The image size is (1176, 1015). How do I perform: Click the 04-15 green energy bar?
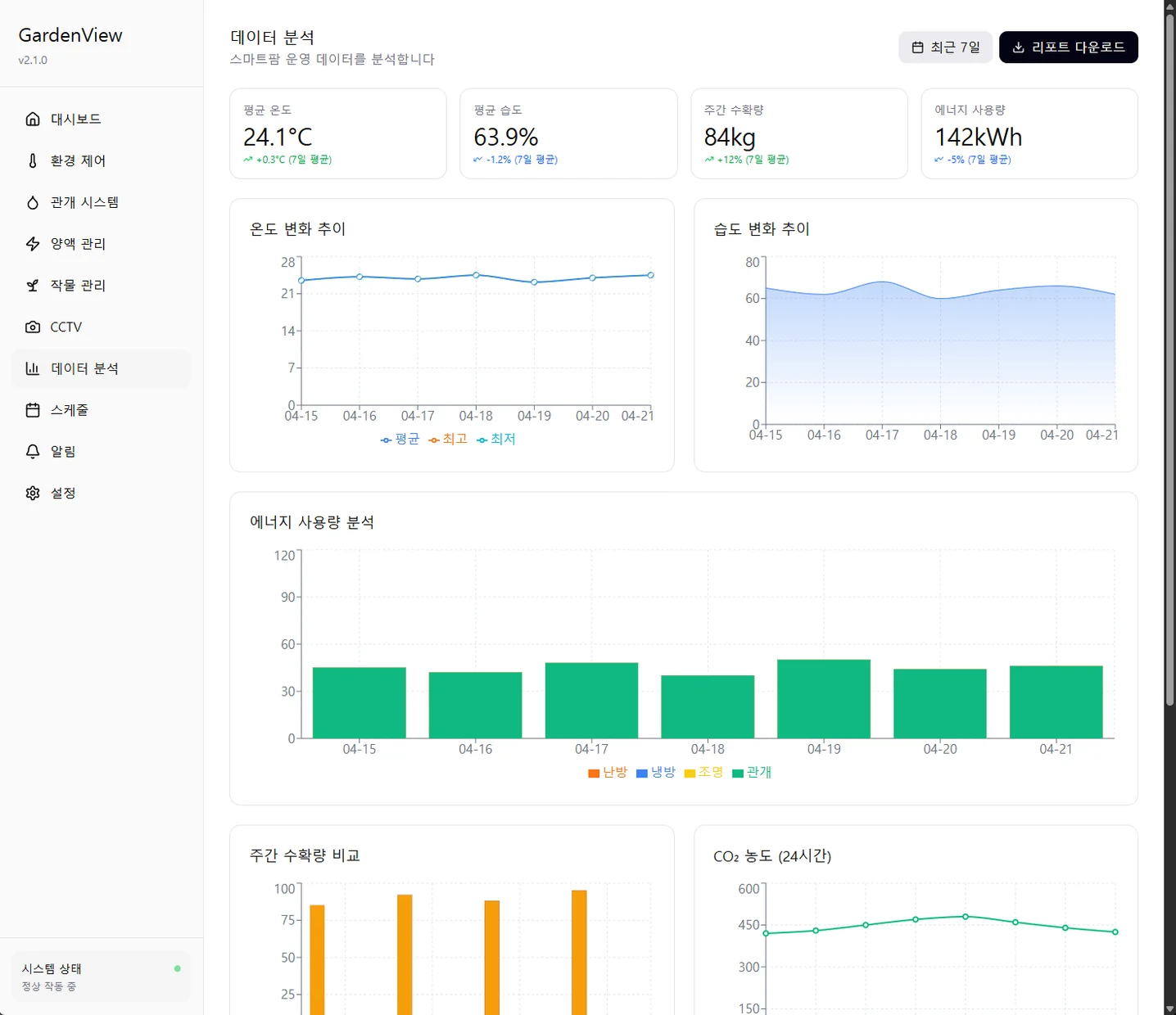pyautogui.click(x=360, y=703)
